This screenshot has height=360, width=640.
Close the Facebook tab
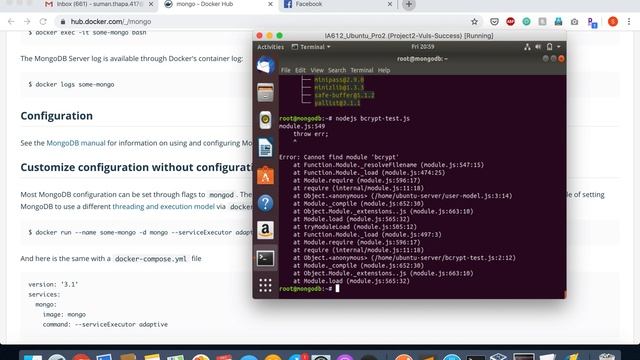tap(389, 4)
